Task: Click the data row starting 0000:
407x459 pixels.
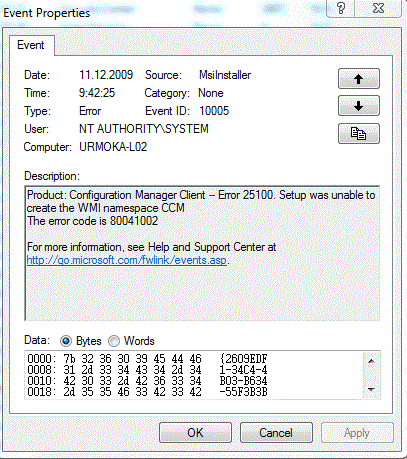Action: [147, 359]
